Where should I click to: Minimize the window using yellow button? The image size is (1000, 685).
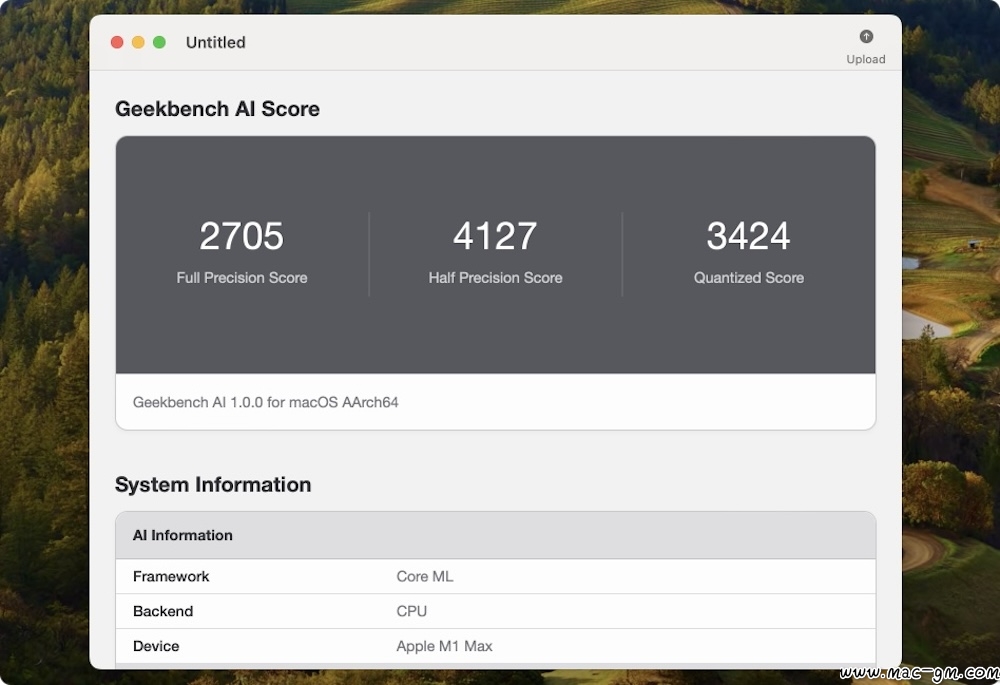point(138,42)
